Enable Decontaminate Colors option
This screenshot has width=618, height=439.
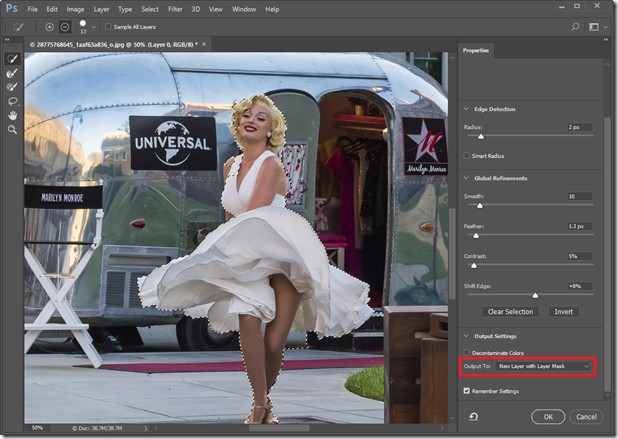468,353
